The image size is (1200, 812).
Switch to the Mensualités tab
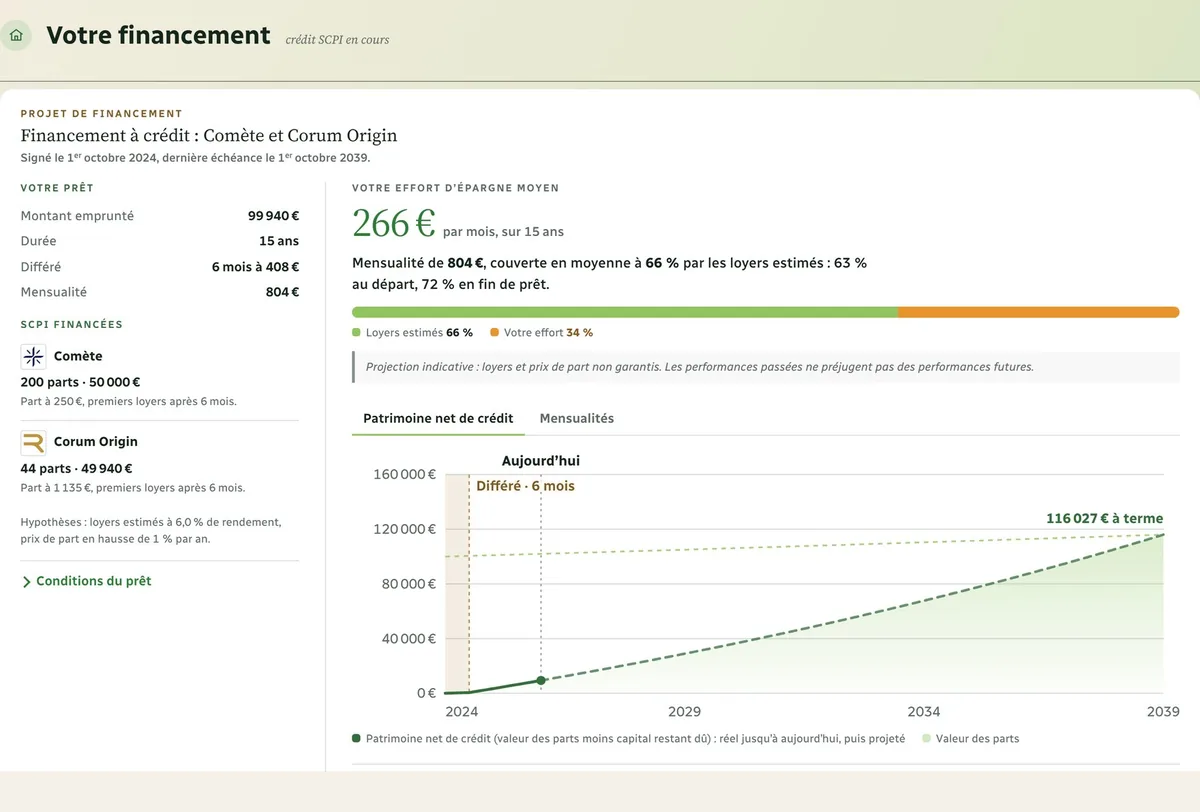click(577, 418)
